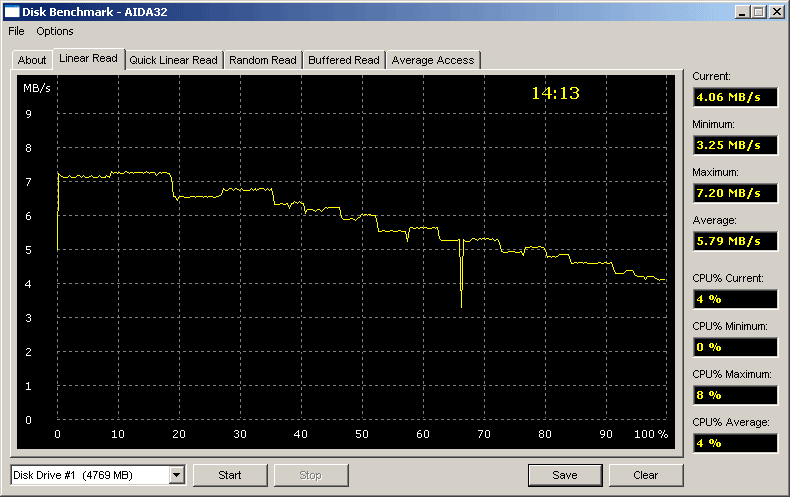Click the CPU% Maximum 8 % value
Screen dimensions: 790x497
click(735, 395)
